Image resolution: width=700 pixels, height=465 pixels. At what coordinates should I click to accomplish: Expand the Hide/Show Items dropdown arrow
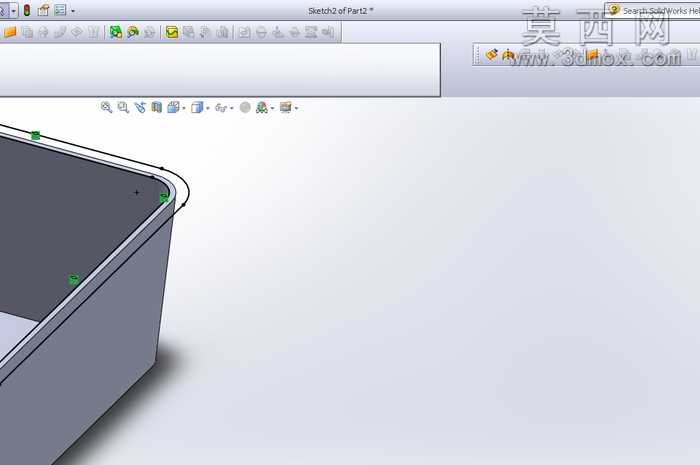pos(231,108)
